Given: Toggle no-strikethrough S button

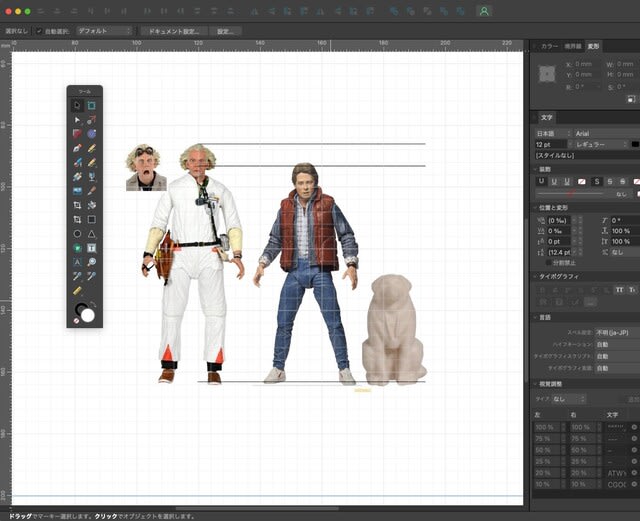Looking at the screenshot, I should [x=597, y=181].
